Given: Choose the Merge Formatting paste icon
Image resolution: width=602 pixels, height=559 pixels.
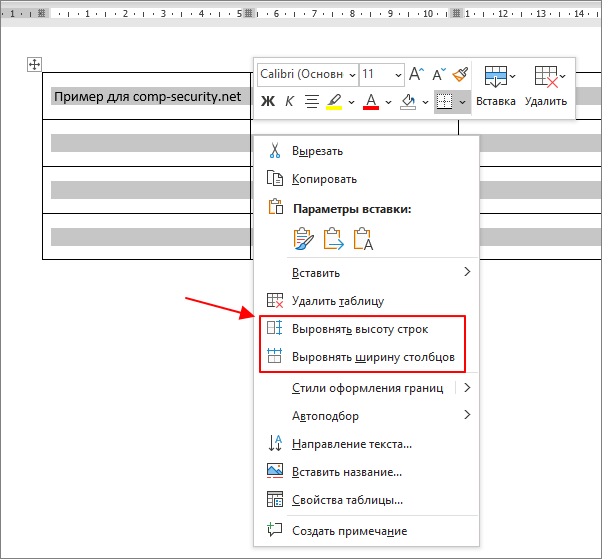Looking at the screenshot, I should click(x=333, y=238).
